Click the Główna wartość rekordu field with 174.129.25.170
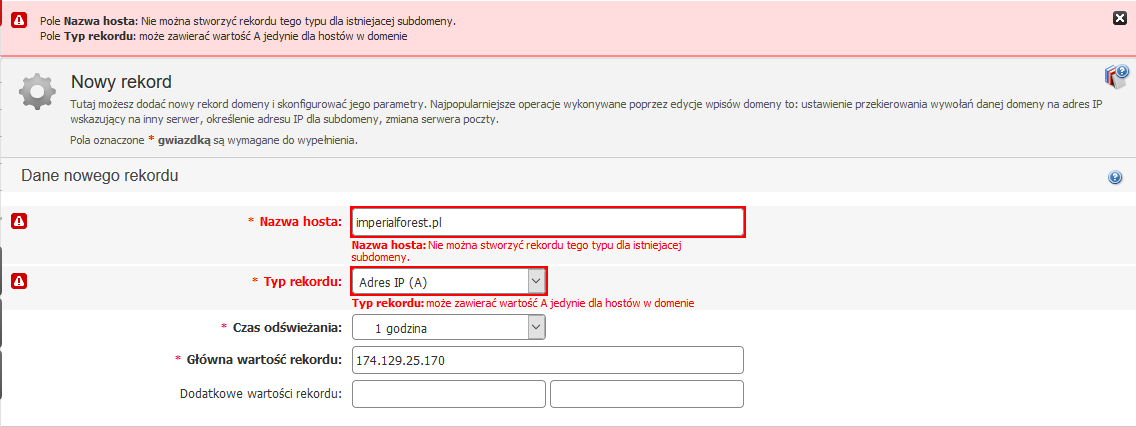This screenshot has width=1136, height=427. click(548, 360)
